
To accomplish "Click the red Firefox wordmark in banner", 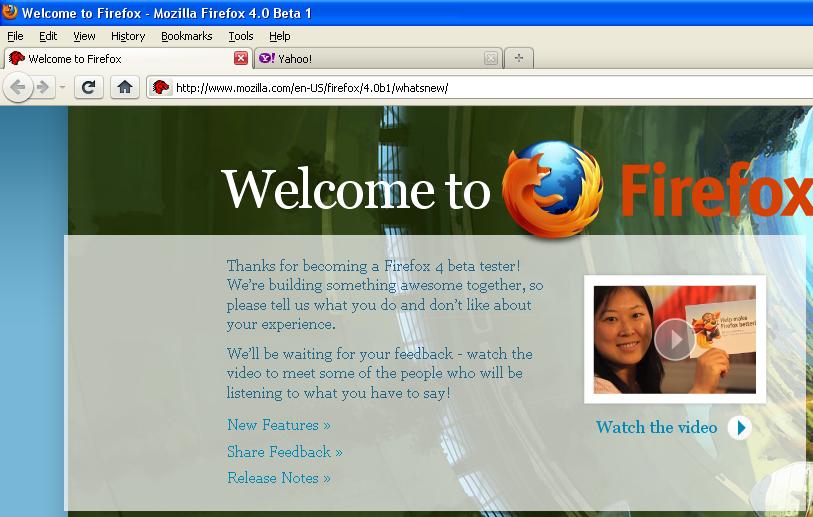I will coord(717,189).
